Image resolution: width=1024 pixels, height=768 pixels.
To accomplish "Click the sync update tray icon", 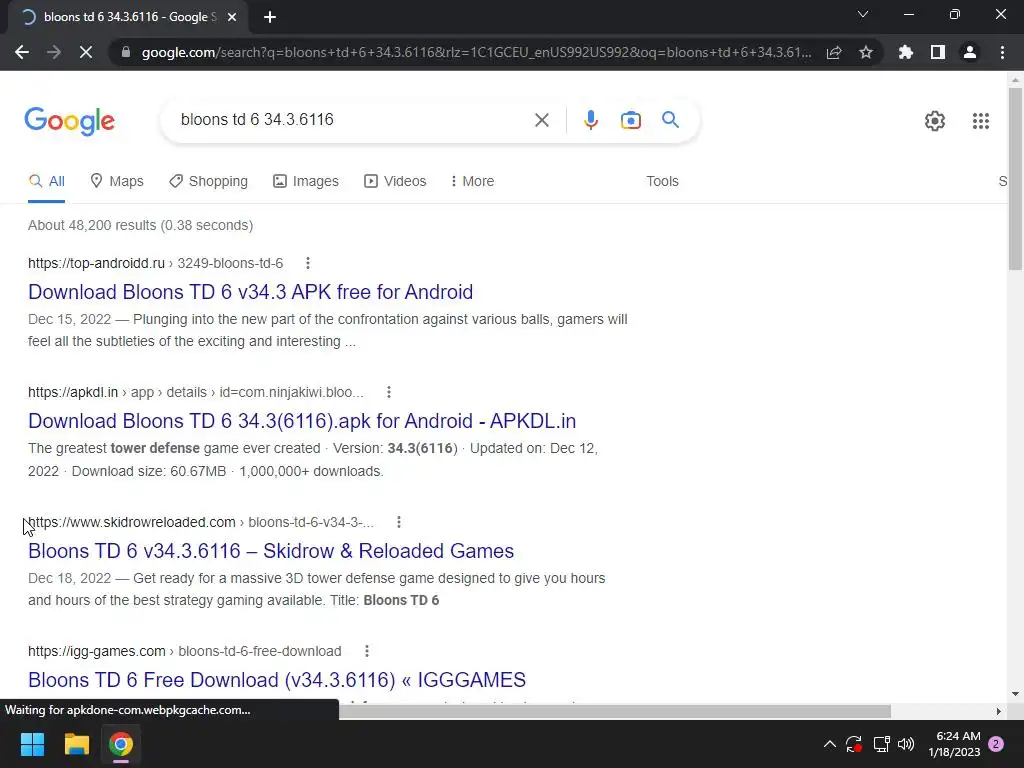I will click(854, 744).
